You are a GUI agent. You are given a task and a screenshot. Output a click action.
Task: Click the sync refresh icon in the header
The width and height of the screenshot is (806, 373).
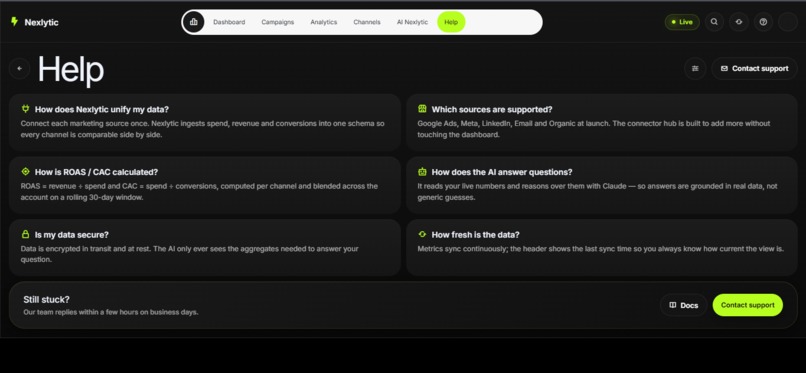739,22
